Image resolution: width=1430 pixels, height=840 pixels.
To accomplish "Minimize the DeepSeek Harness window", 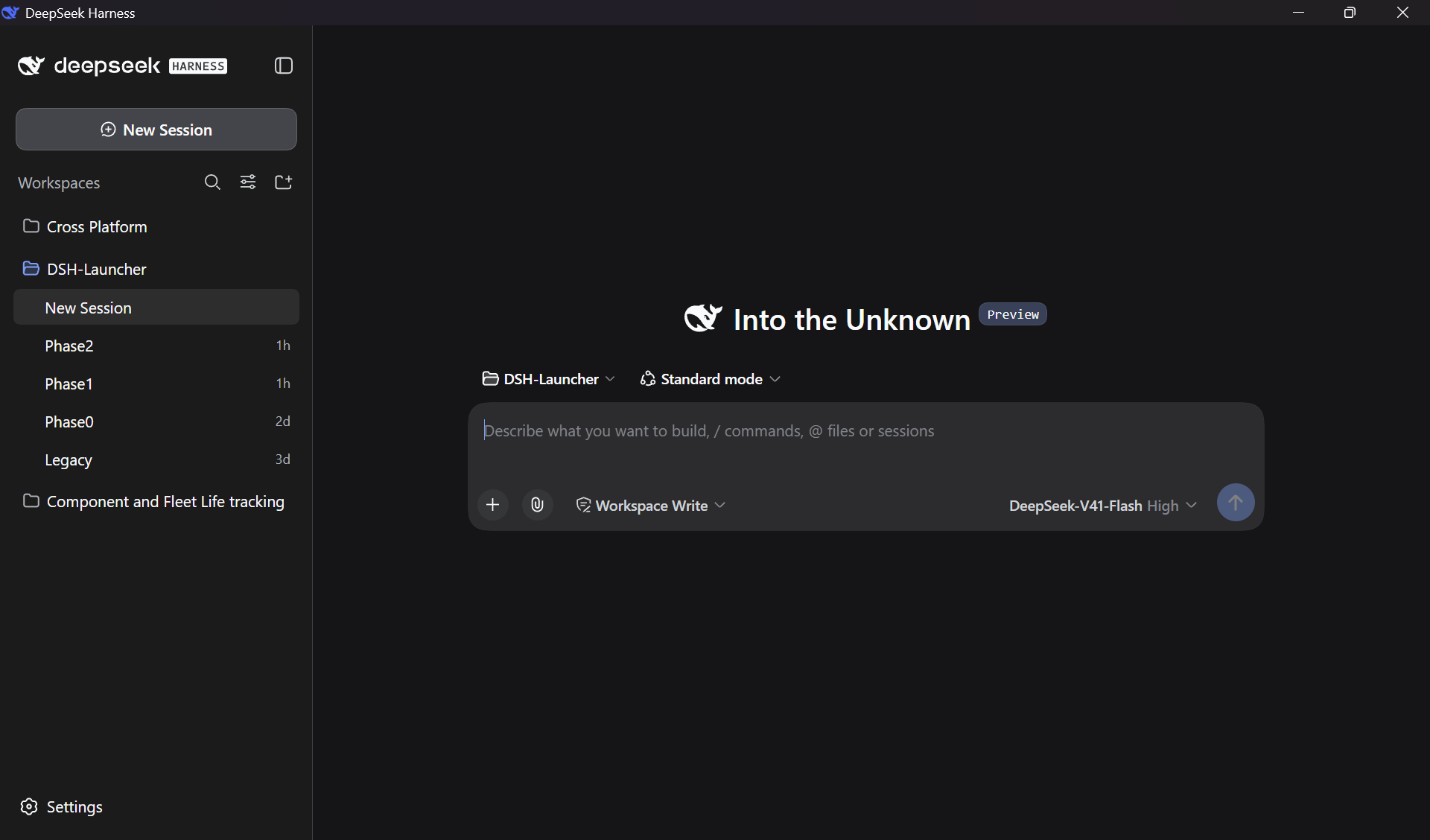I will pos(1299,13).
